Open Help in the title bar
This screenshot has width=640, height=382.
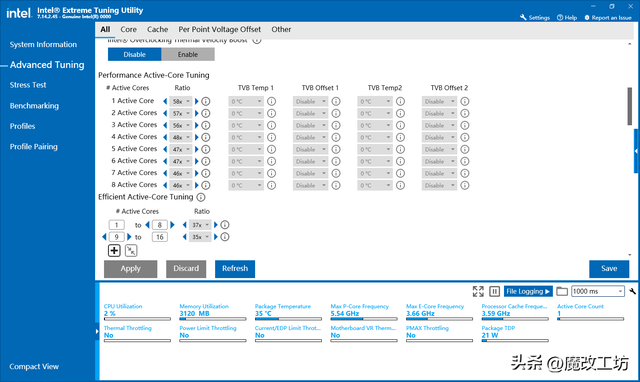click(567, 18)
